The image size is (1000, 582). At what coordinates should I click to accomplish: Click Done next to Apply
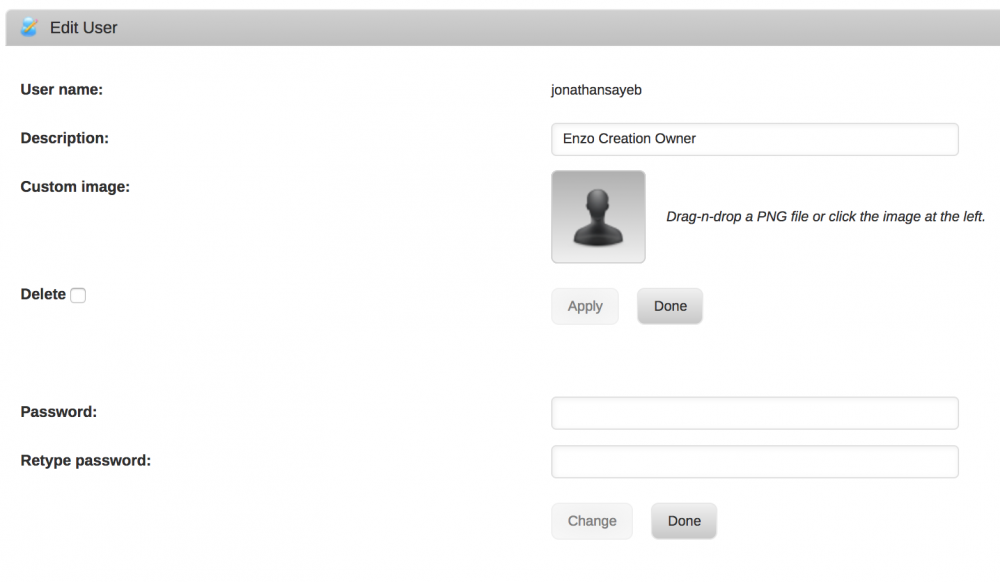(x=670, y=306)
